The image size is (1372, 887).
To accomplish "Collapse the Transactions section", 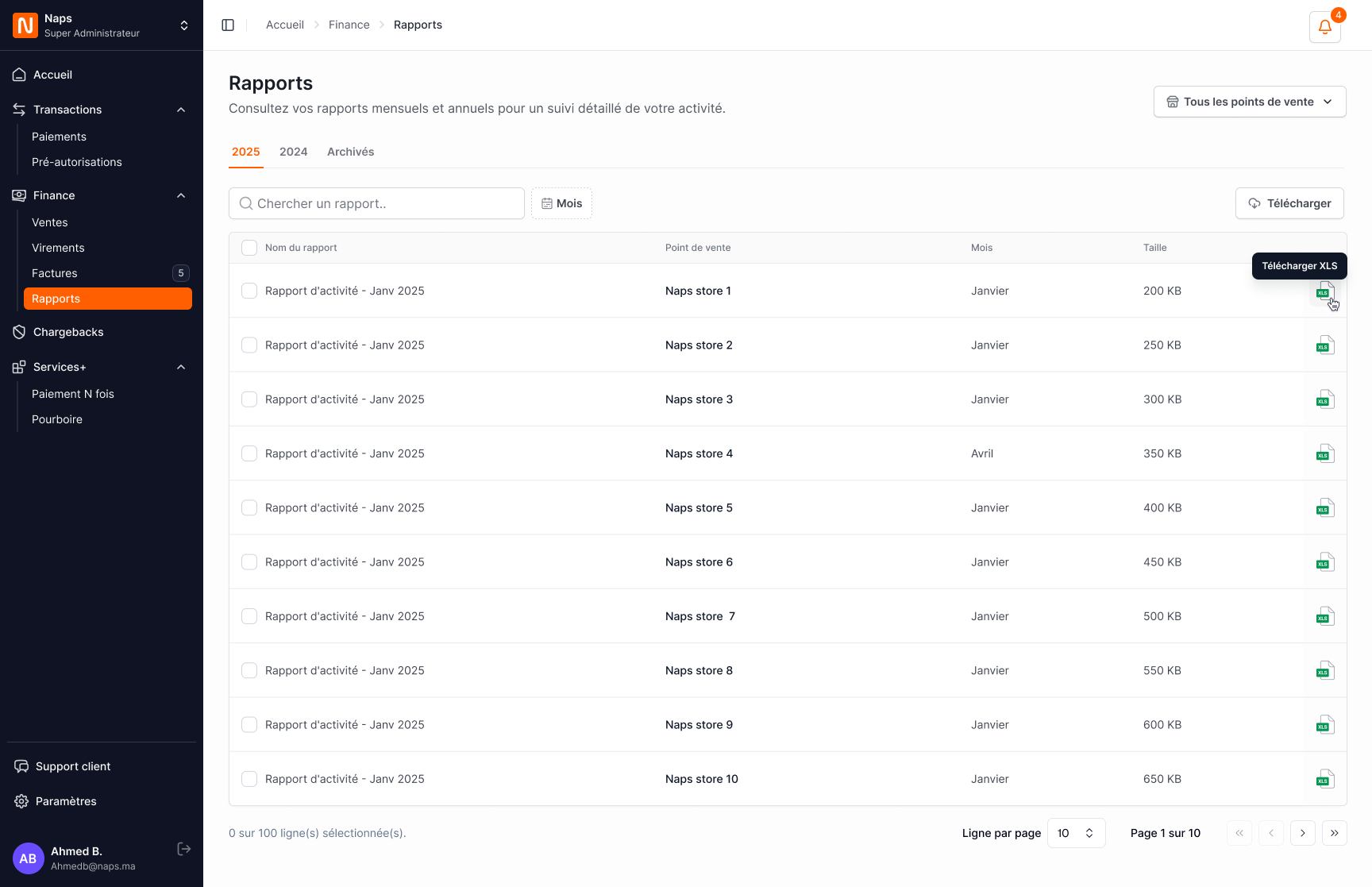I will click(181, 110).
